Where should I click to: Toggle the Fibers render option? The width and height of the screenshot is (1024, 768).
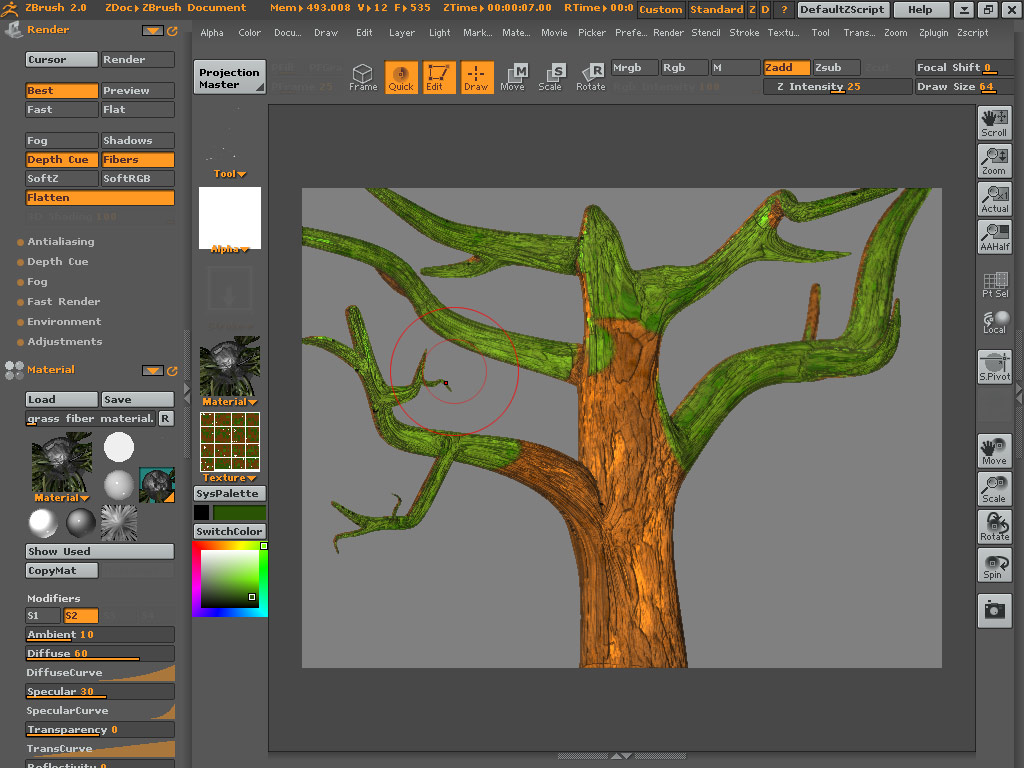pyautogui.click(x=138, y=159)
